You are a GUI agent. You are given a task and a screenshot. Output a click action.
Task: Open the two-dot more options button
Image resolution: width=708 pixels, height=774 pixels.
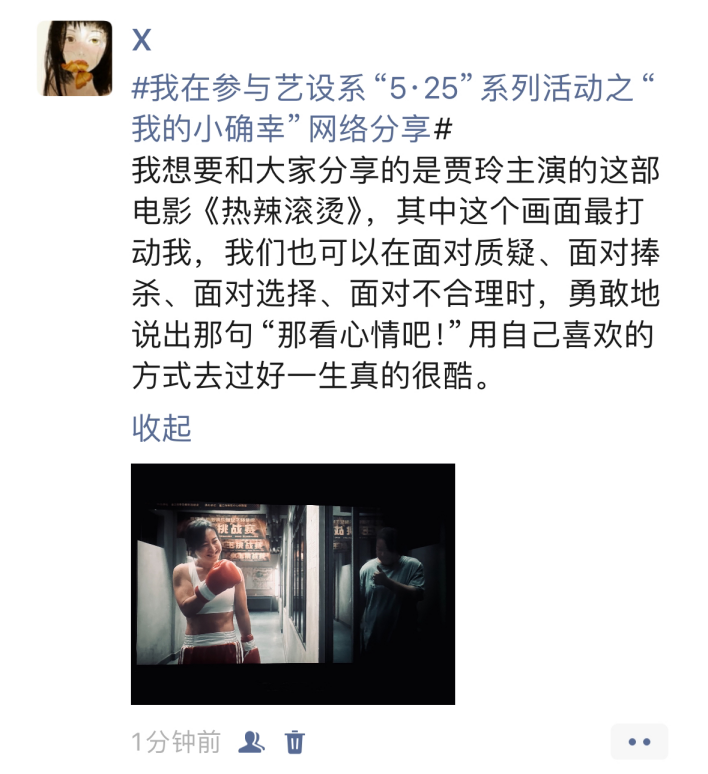point(639,741)
